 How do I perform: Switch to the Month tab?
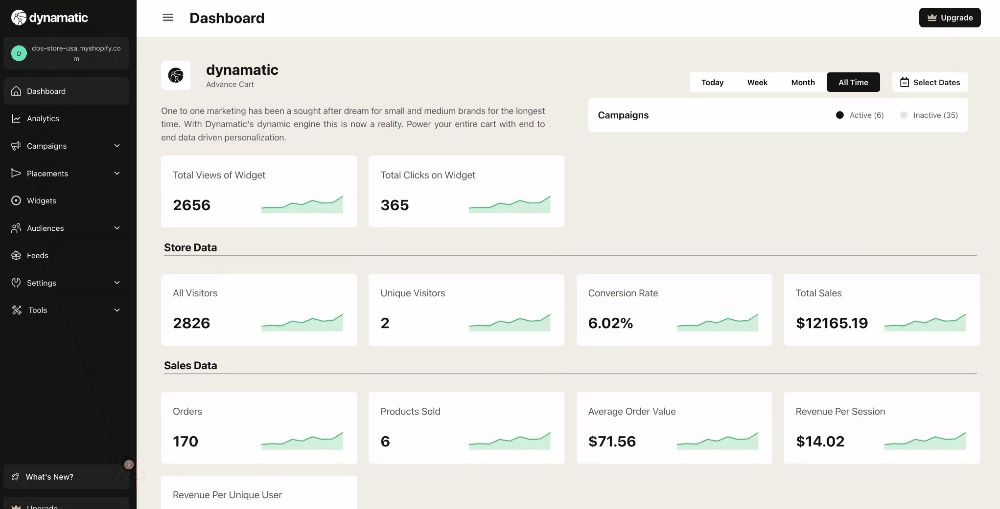coord(803,82)
